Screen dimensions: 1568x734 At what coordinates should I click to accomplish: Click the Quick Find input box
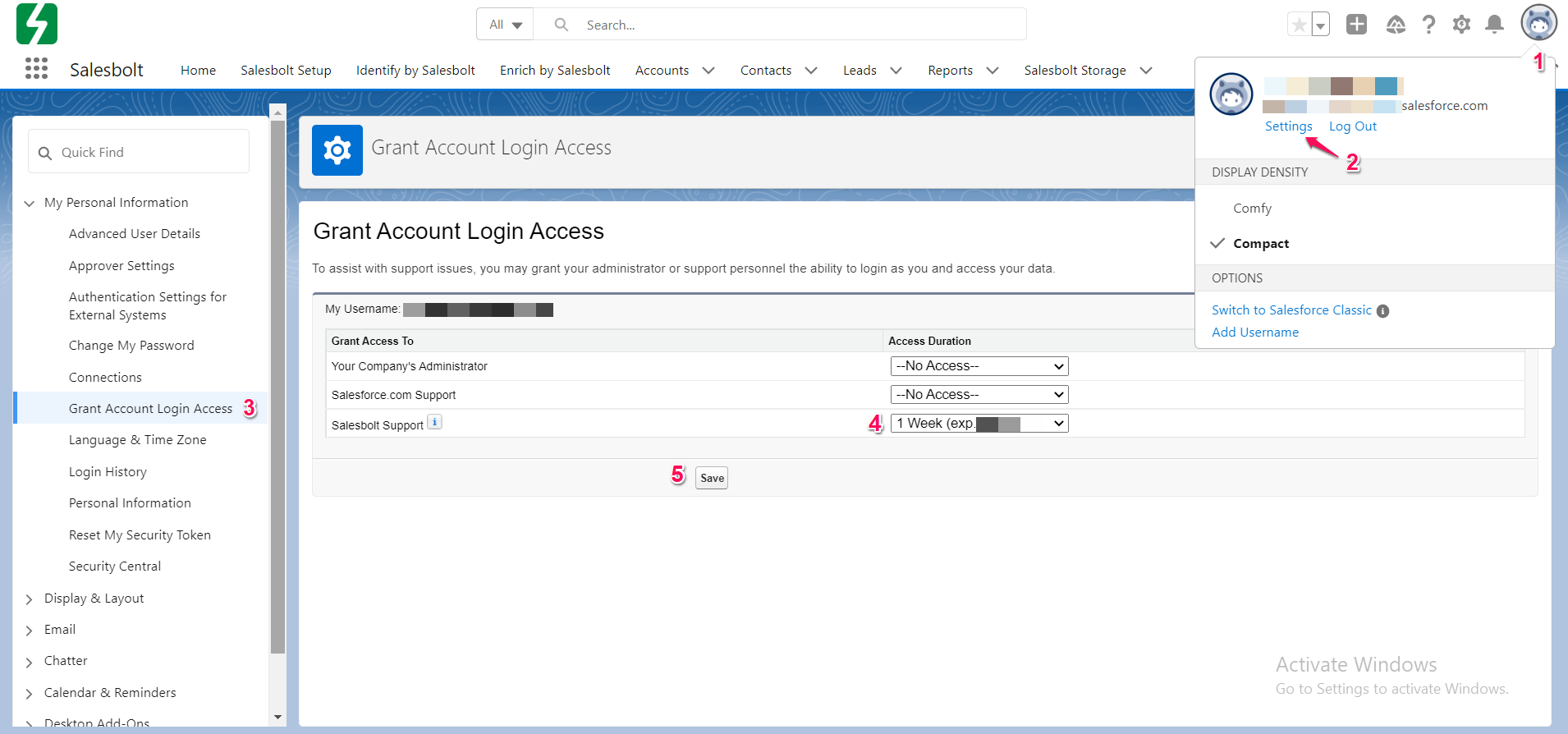pos(139,152)
